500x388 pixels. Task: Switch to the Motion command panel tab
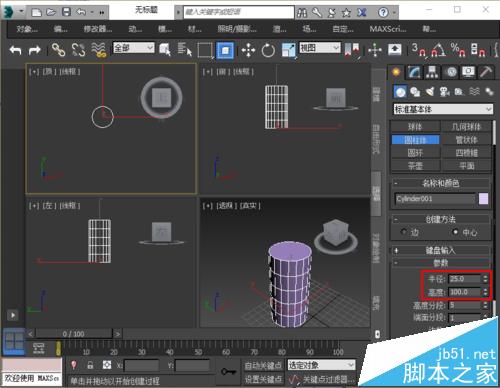451,72
